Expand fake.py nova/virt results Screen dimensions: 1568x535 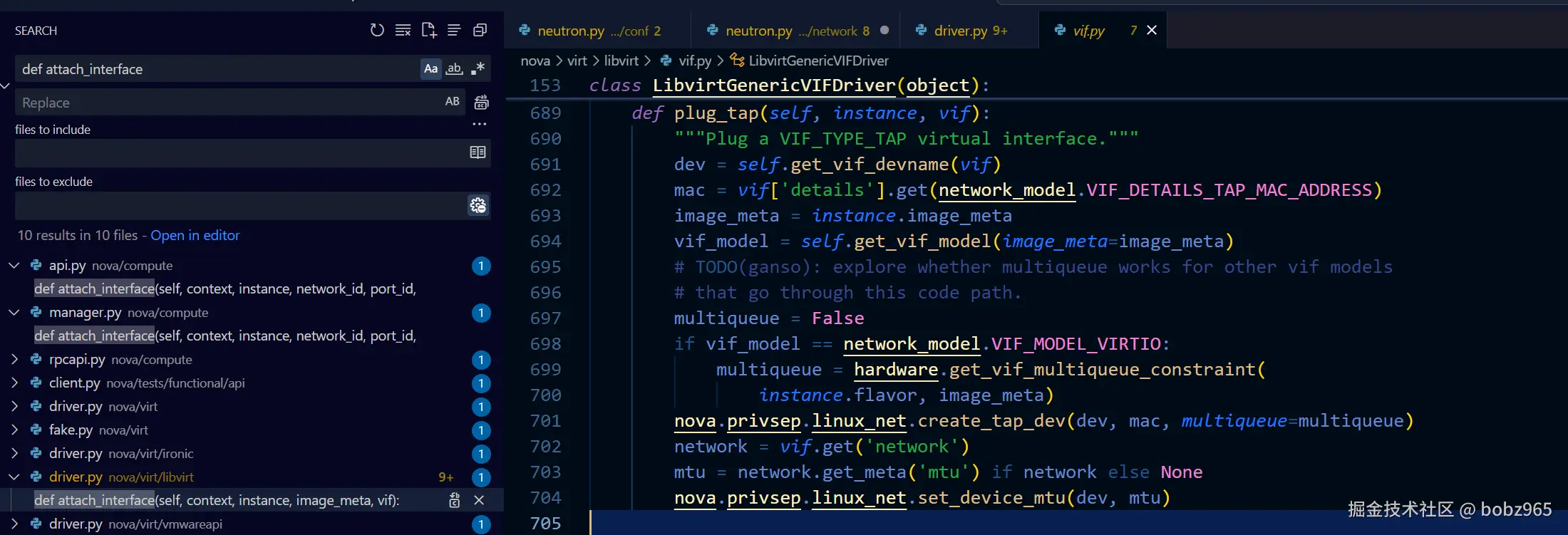[14, 430]
